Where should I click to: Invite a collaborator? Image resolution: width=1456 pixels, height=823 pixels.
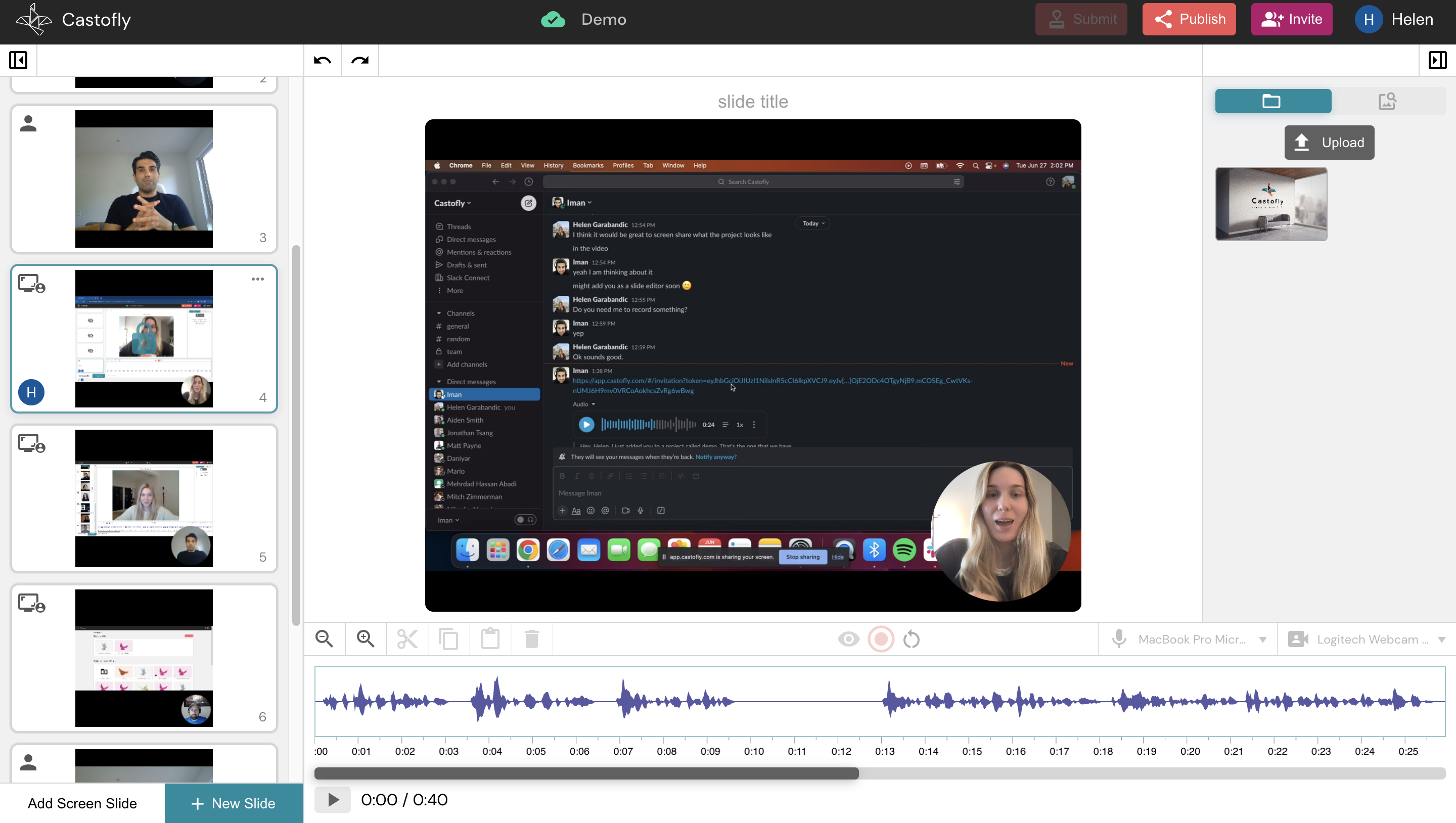[x=1292, y=19]
